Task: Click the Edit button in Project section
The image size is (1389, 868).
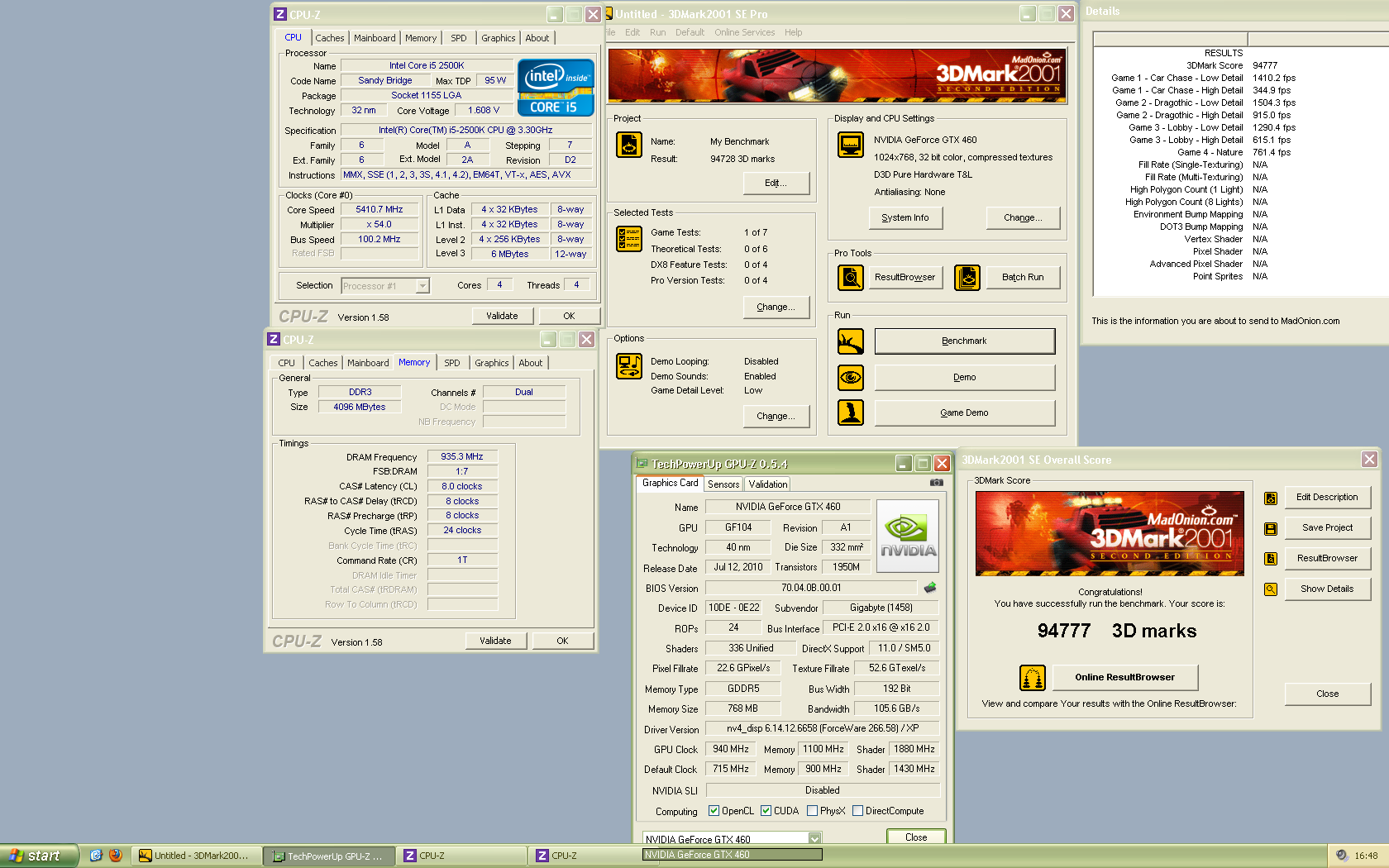Action: pos(776,184)
